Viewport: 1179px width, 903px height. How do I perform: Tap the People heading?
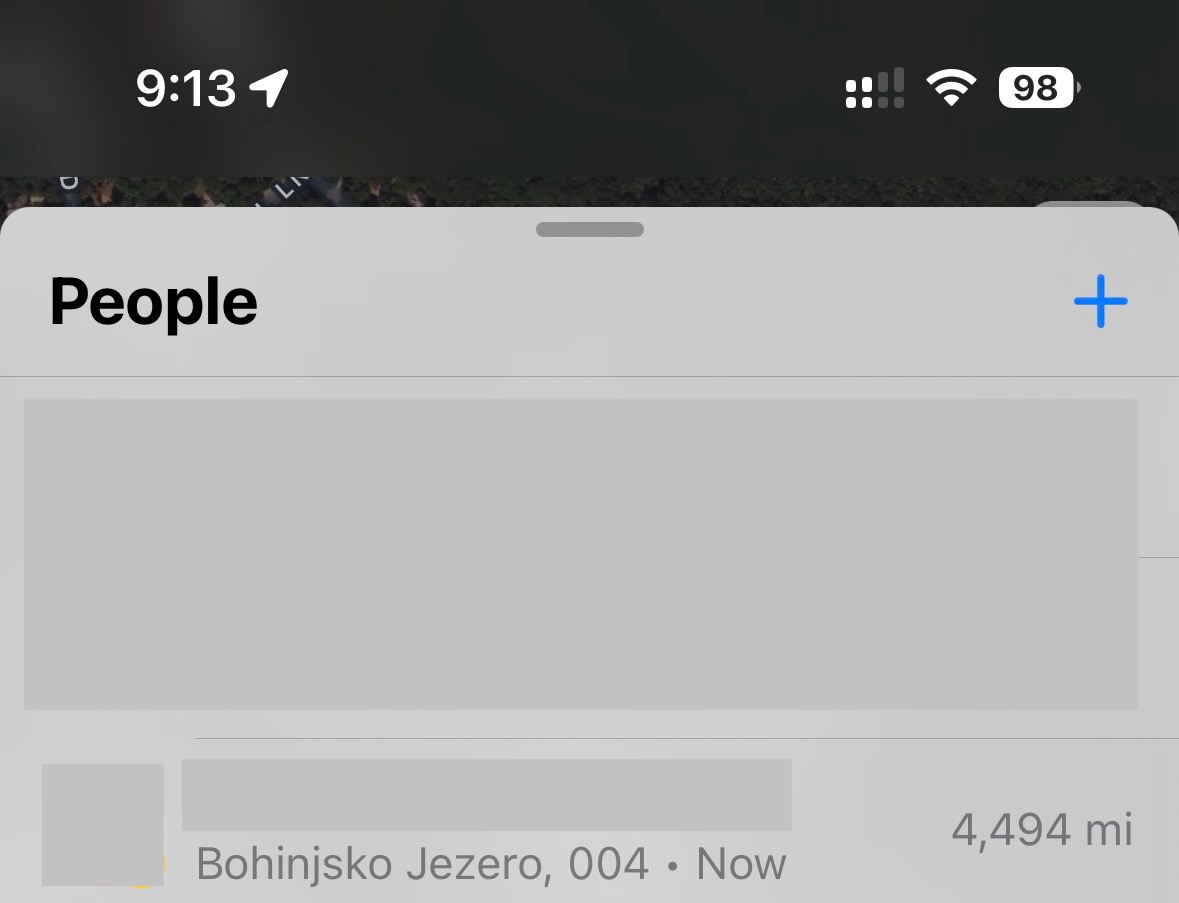154,302
